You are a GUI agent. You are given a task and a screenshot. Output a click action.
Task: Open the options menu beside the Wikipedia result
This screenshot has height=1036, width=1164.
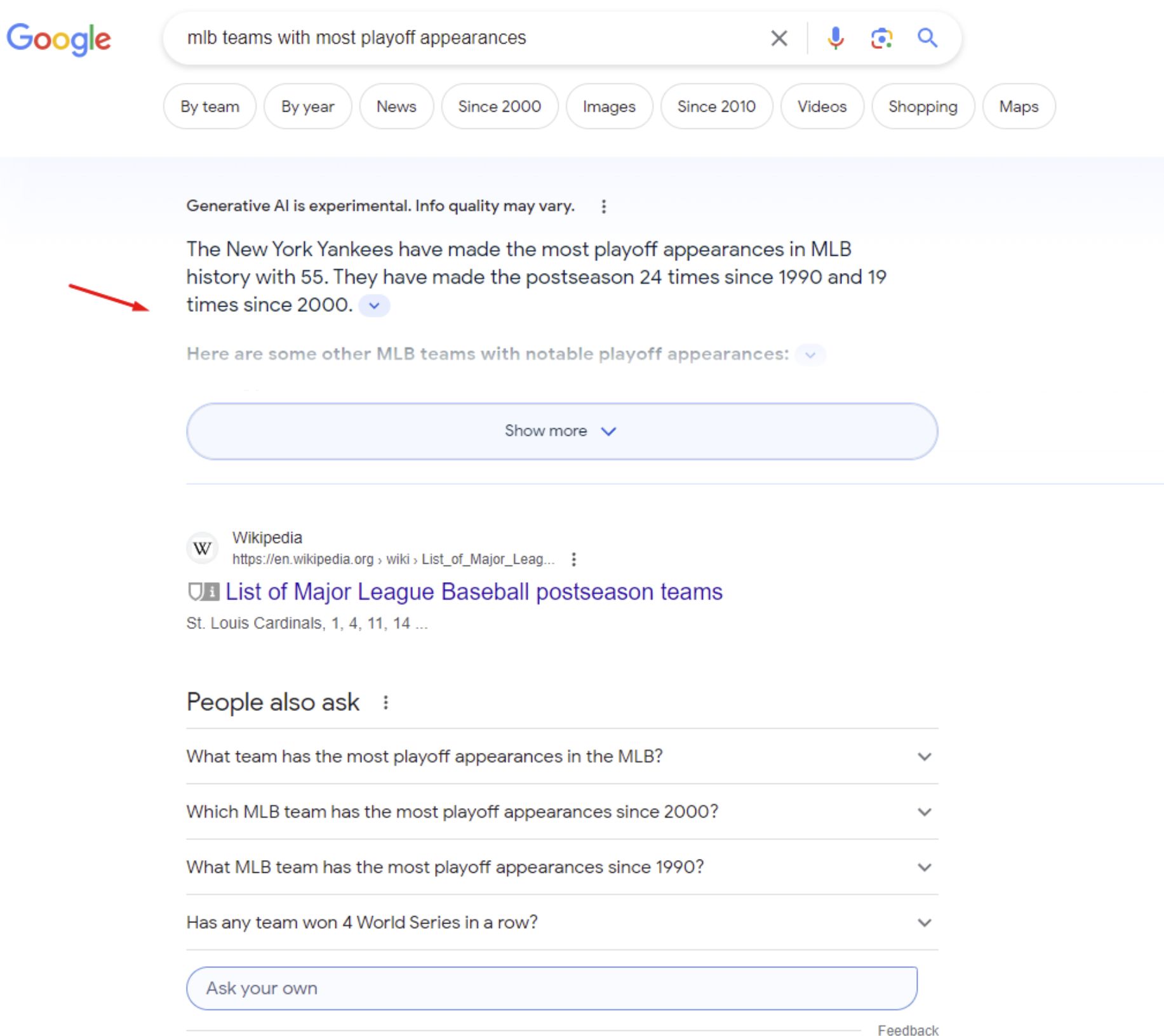point(573,559)
